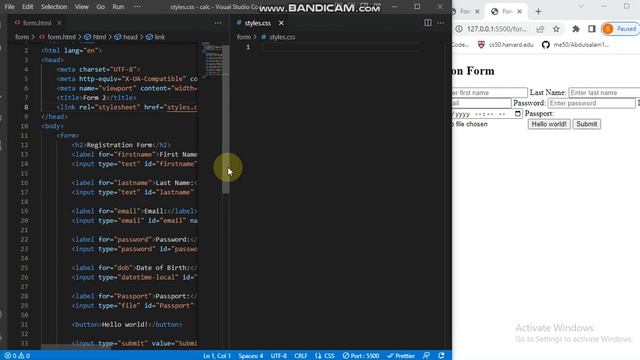The width and height of the screenshot is (640, 360).
Task: Select the head breadcrumb item
Action: [x=126, y=37]
